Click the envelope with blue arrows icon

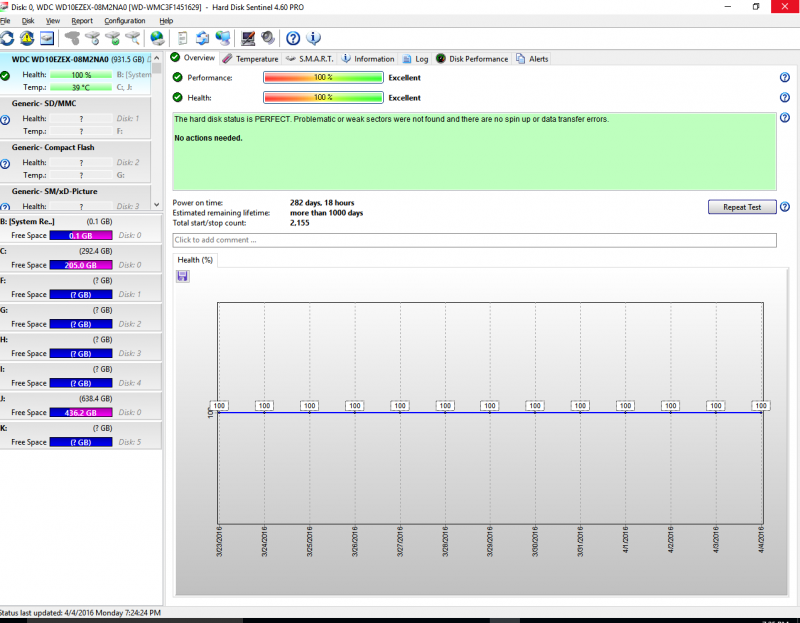(203, 38)
